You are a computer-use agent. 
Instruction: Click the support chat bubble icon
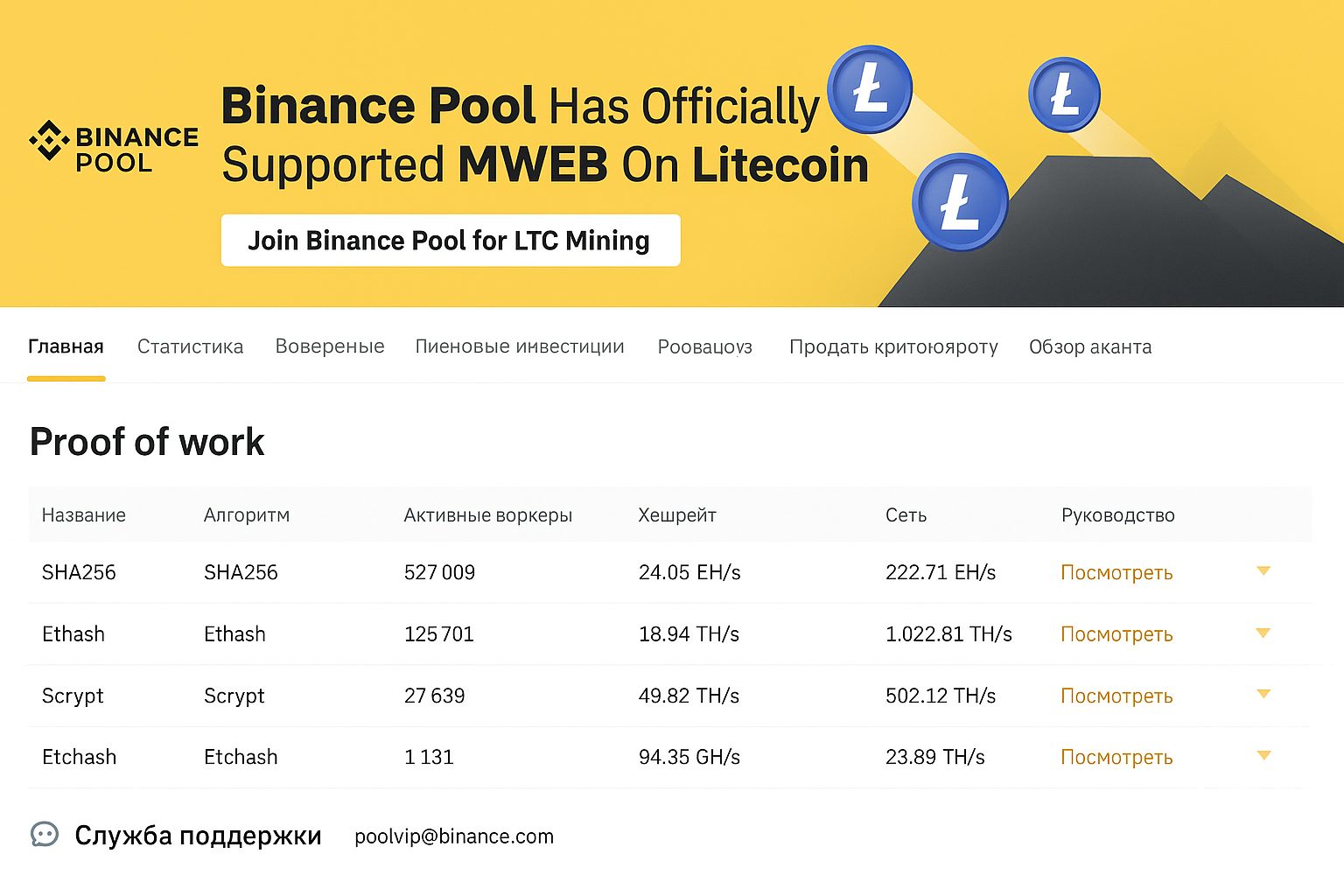45,835
